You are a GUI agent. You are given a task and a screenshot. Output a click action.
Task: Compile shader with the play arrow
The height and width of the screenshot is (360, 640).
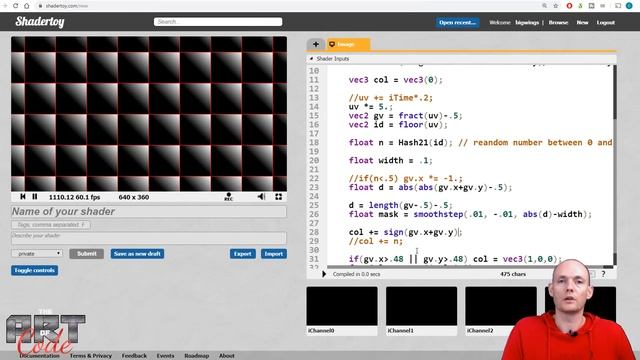click(324, 274)
